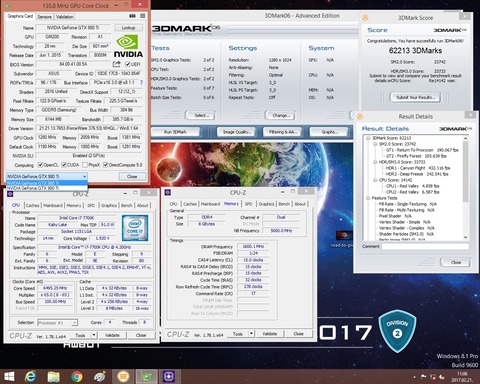The height and width of the screenshot is (384, 480).
Task: Click the Submit Your Results button
Action: coord(415,97)
